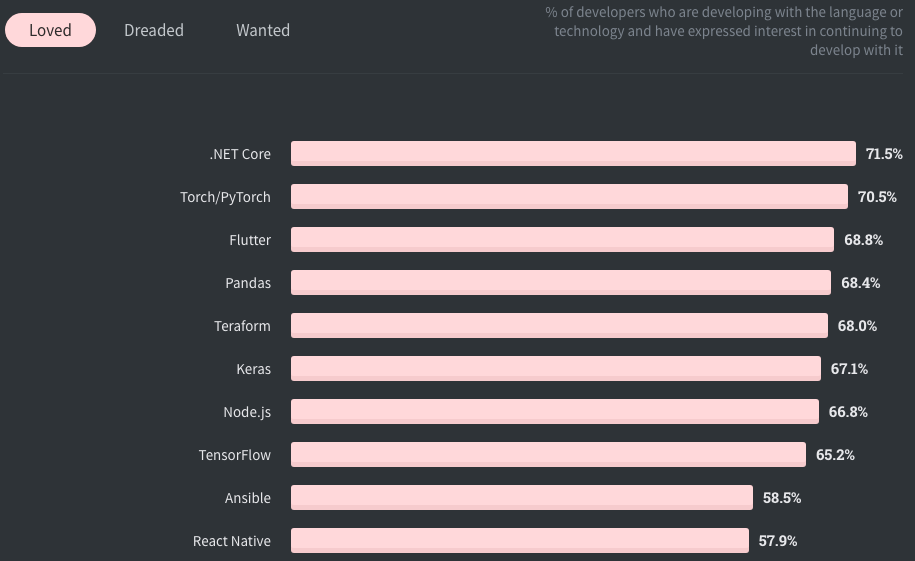The width and height of the screenshot is (915, 561).
Task: Click the TensorFlow label text
Action: tap(235, 455)
